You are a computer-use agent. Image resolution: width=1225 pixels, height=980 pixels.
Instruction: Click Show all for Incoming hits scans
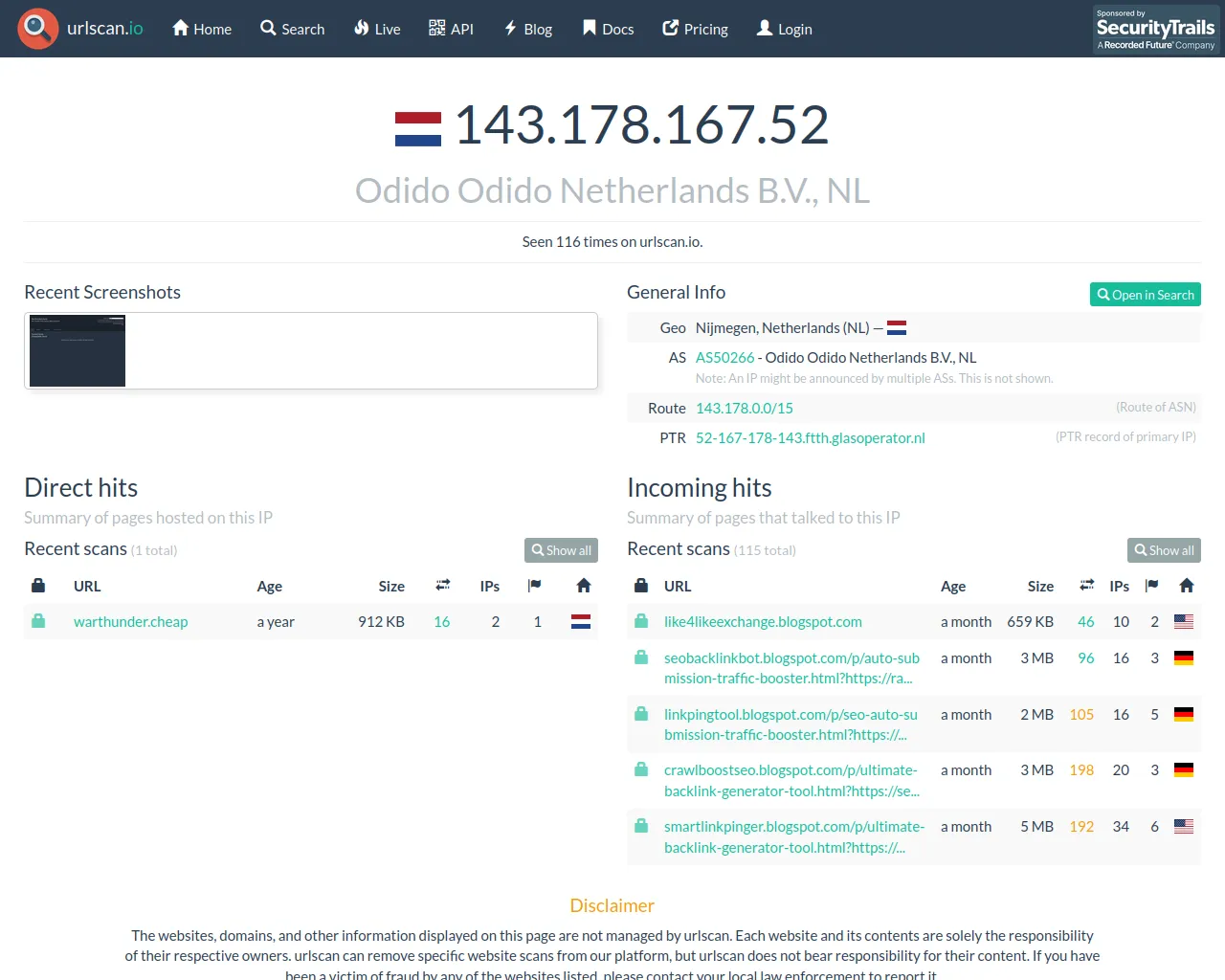pos(1164,550)
